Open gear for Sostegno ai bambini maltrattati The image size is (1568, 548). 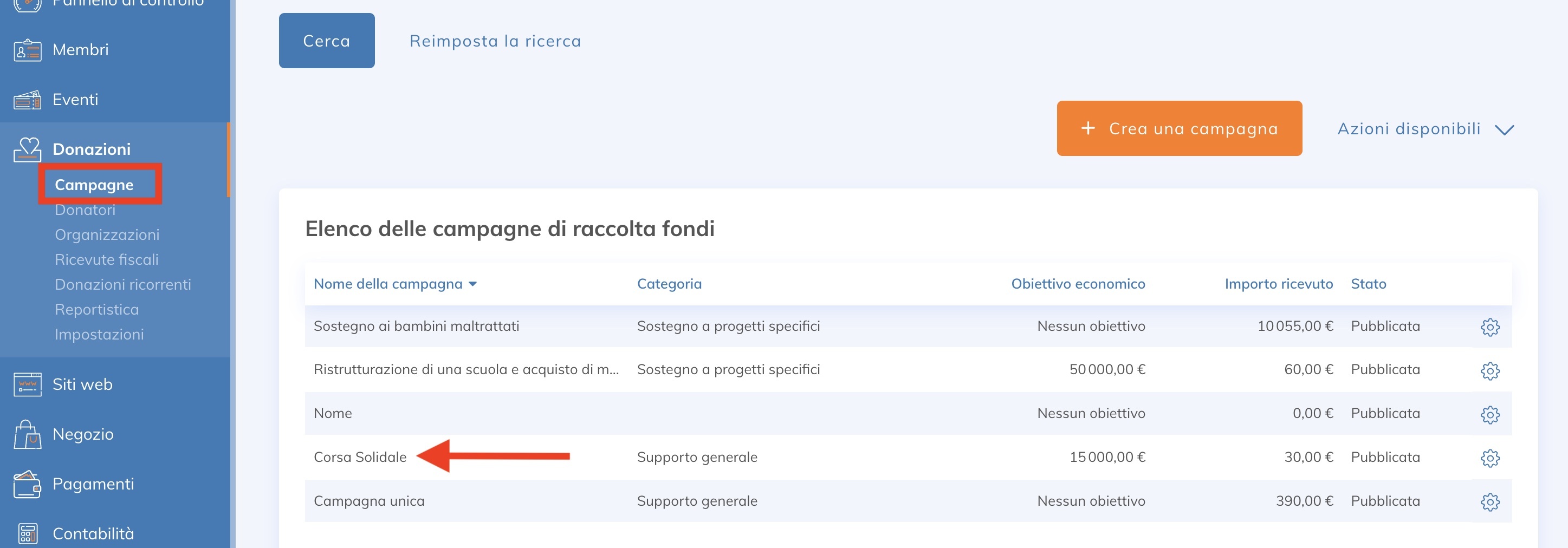(1491, 327)
